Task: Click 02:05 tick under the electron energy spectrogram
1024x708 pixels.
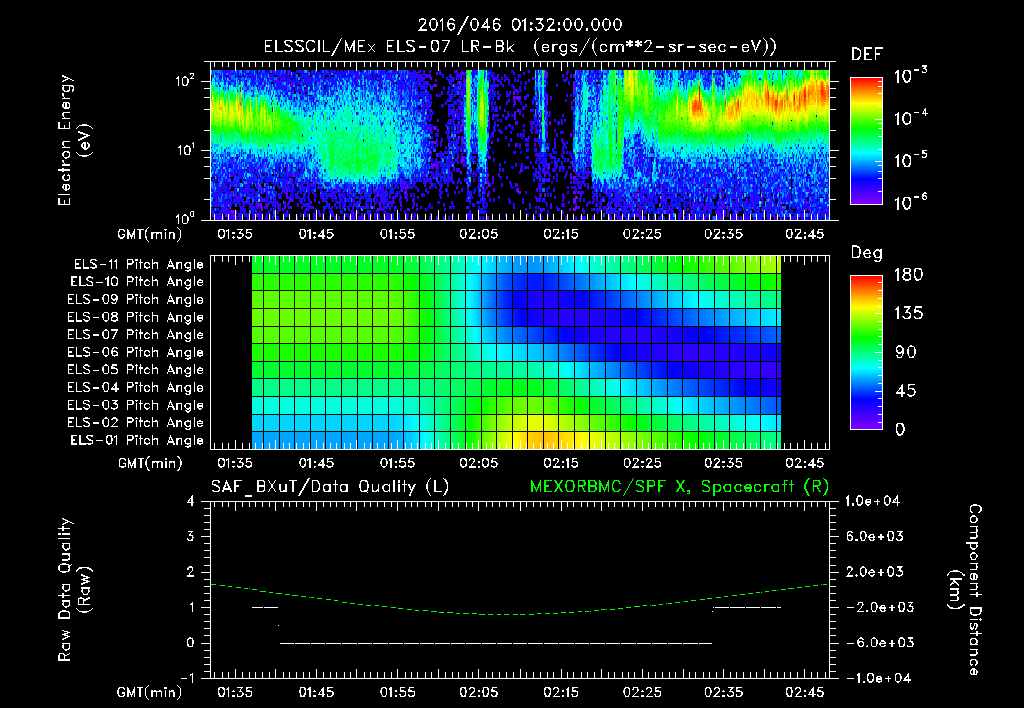Action: [x=479, y=234]
